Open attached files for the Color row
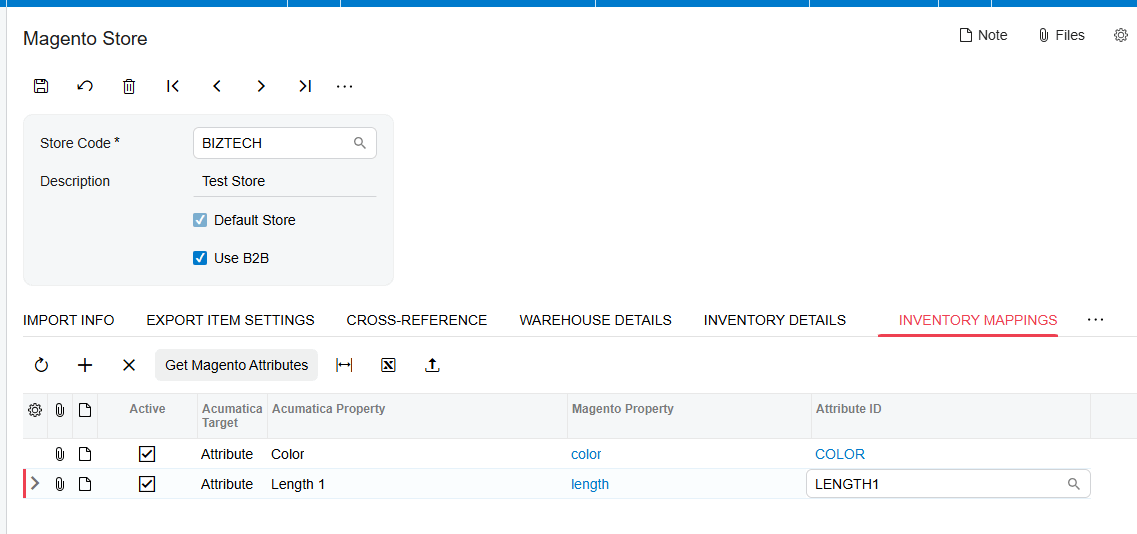Image resolution: width=1137 pixels, height=534 pixels. pyautogui.click(x=59, y=454)
